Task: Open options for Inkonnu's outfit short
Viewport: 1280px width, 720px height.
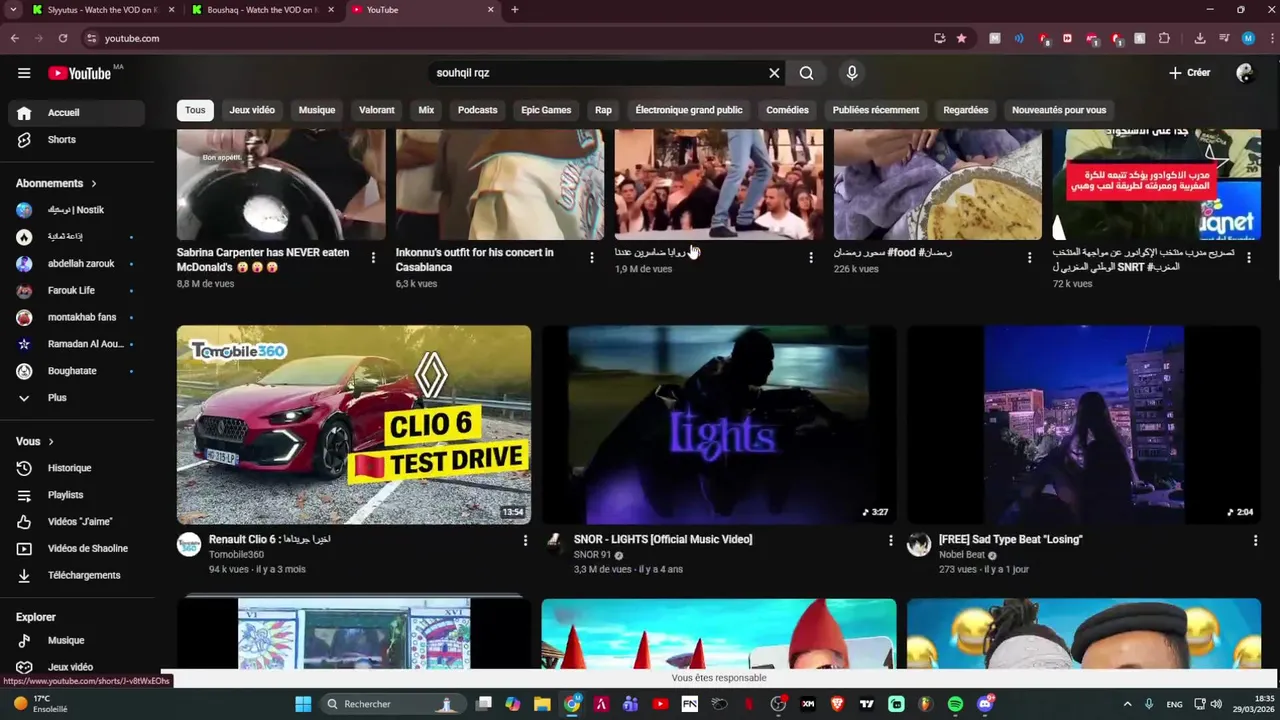Action: pos(592,258)
